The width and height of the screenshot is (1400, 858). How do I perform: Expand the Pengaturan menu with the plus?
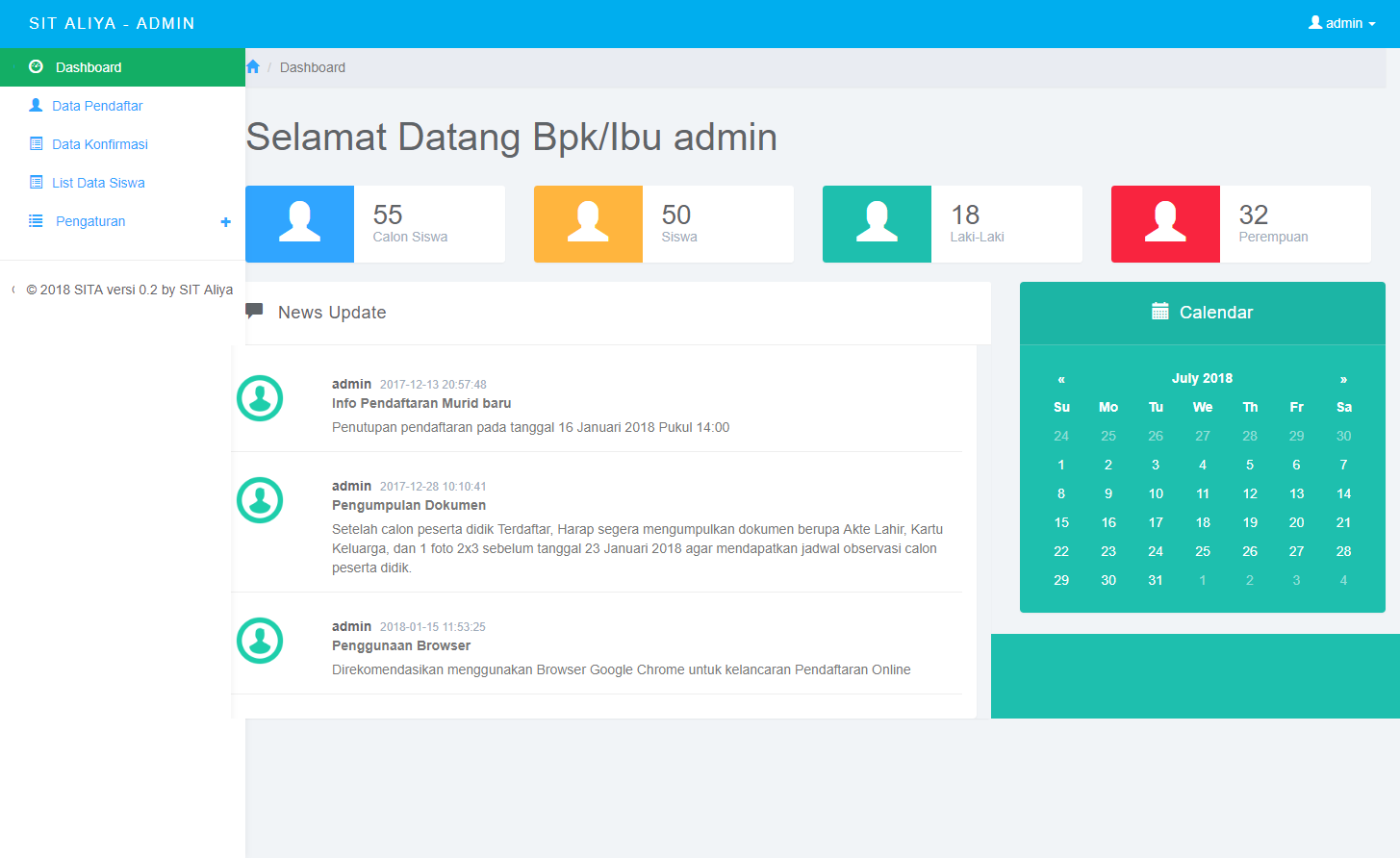tap(225, 221)
